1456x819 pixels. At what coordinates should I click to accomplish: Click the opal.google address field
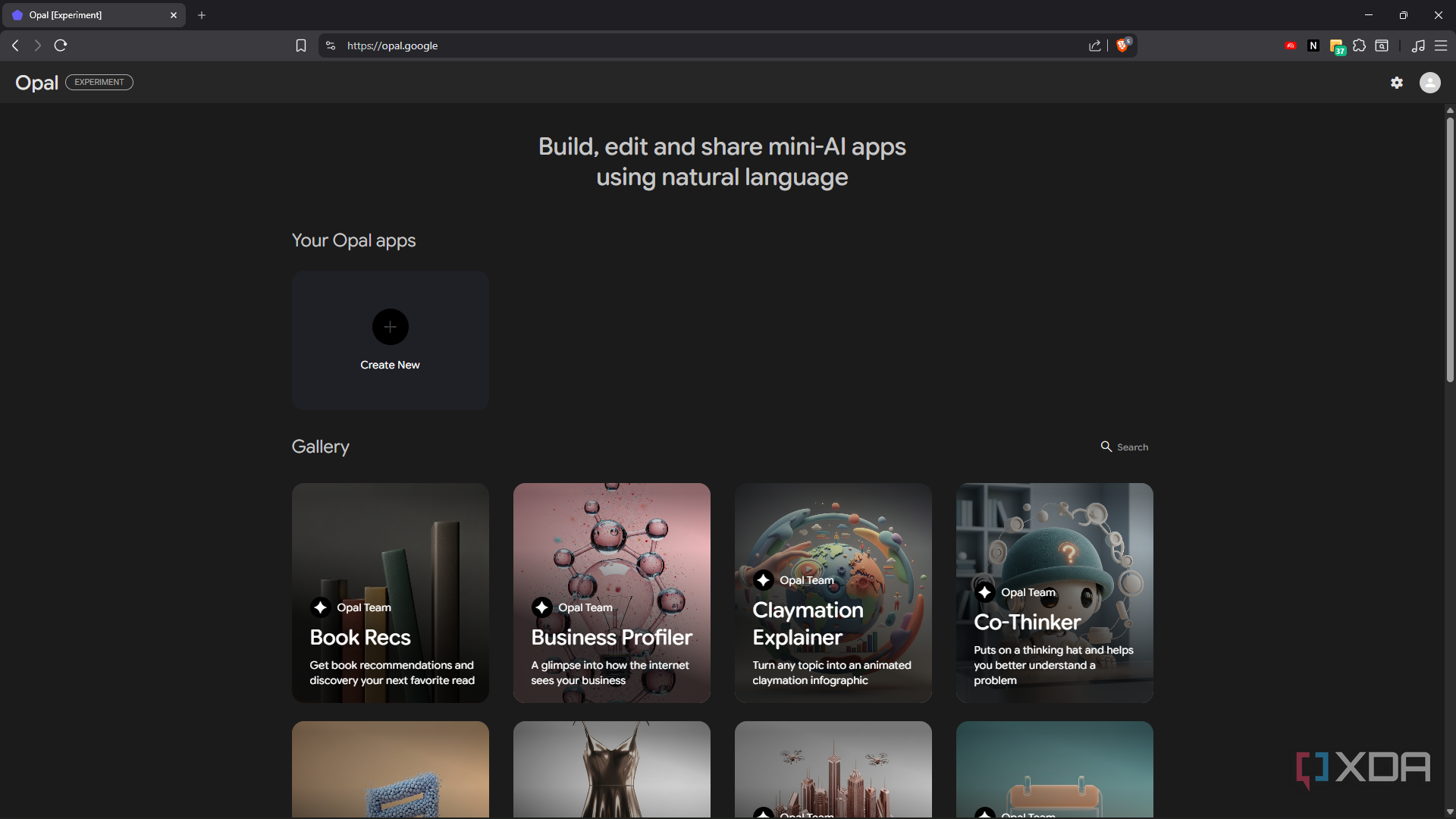point(713,45)
